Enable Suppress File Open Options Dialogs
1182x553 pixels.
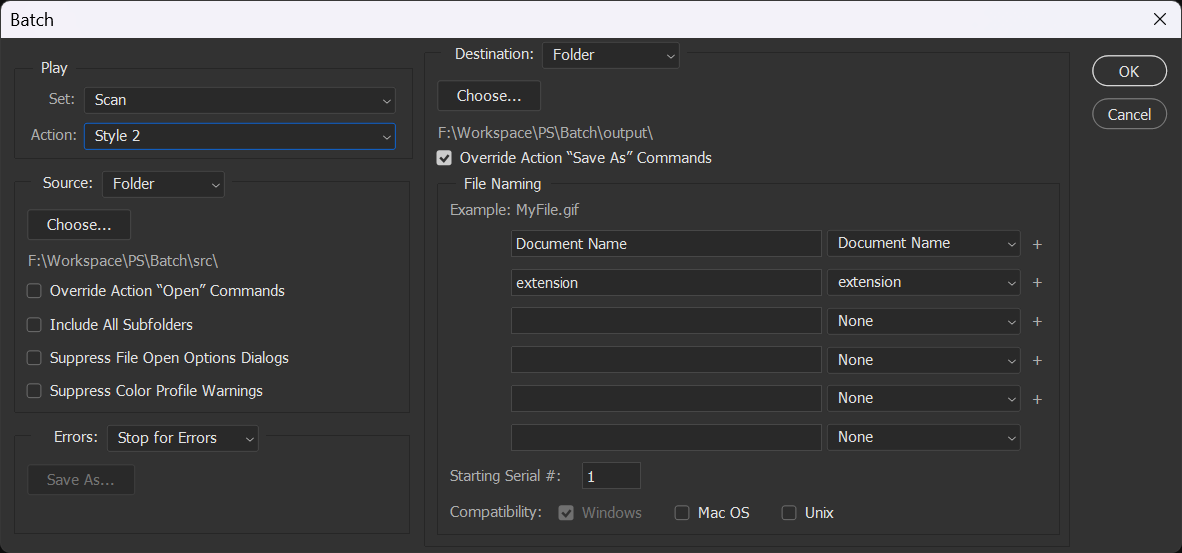coord(34,358)
